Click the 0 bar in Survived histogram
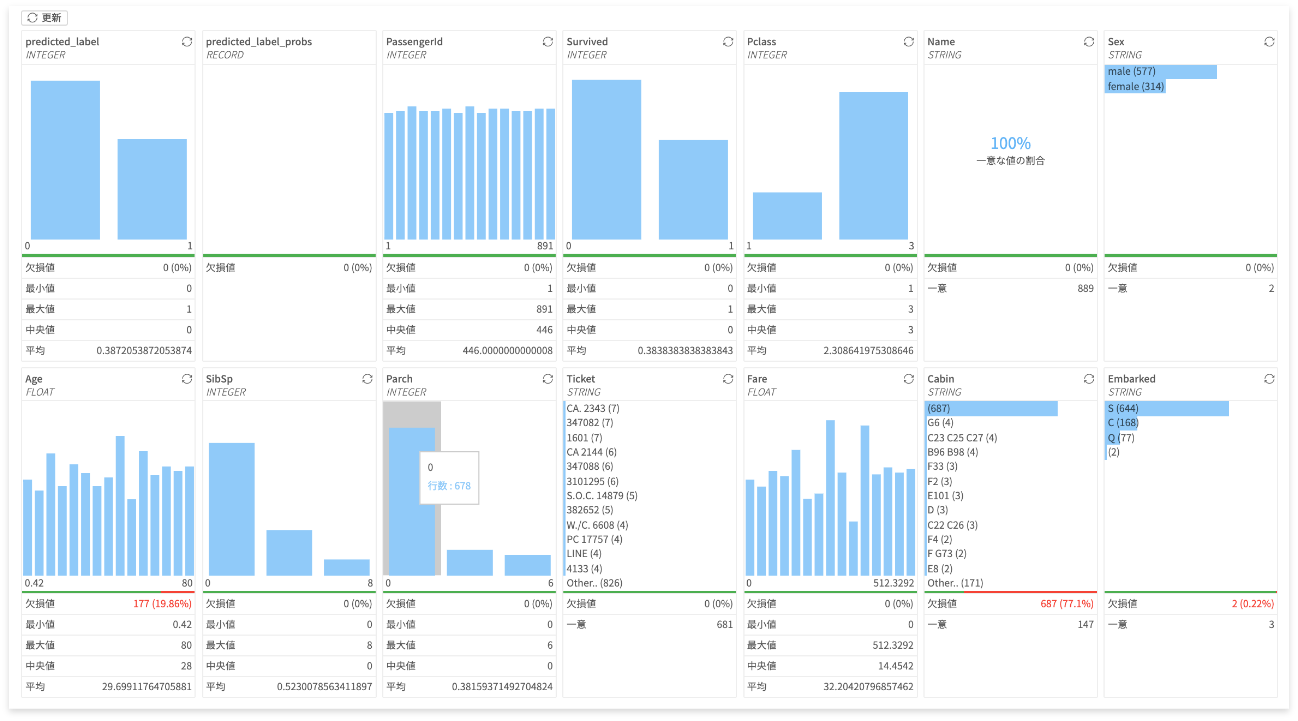1298x721 pixels. (x=606, y=160)
